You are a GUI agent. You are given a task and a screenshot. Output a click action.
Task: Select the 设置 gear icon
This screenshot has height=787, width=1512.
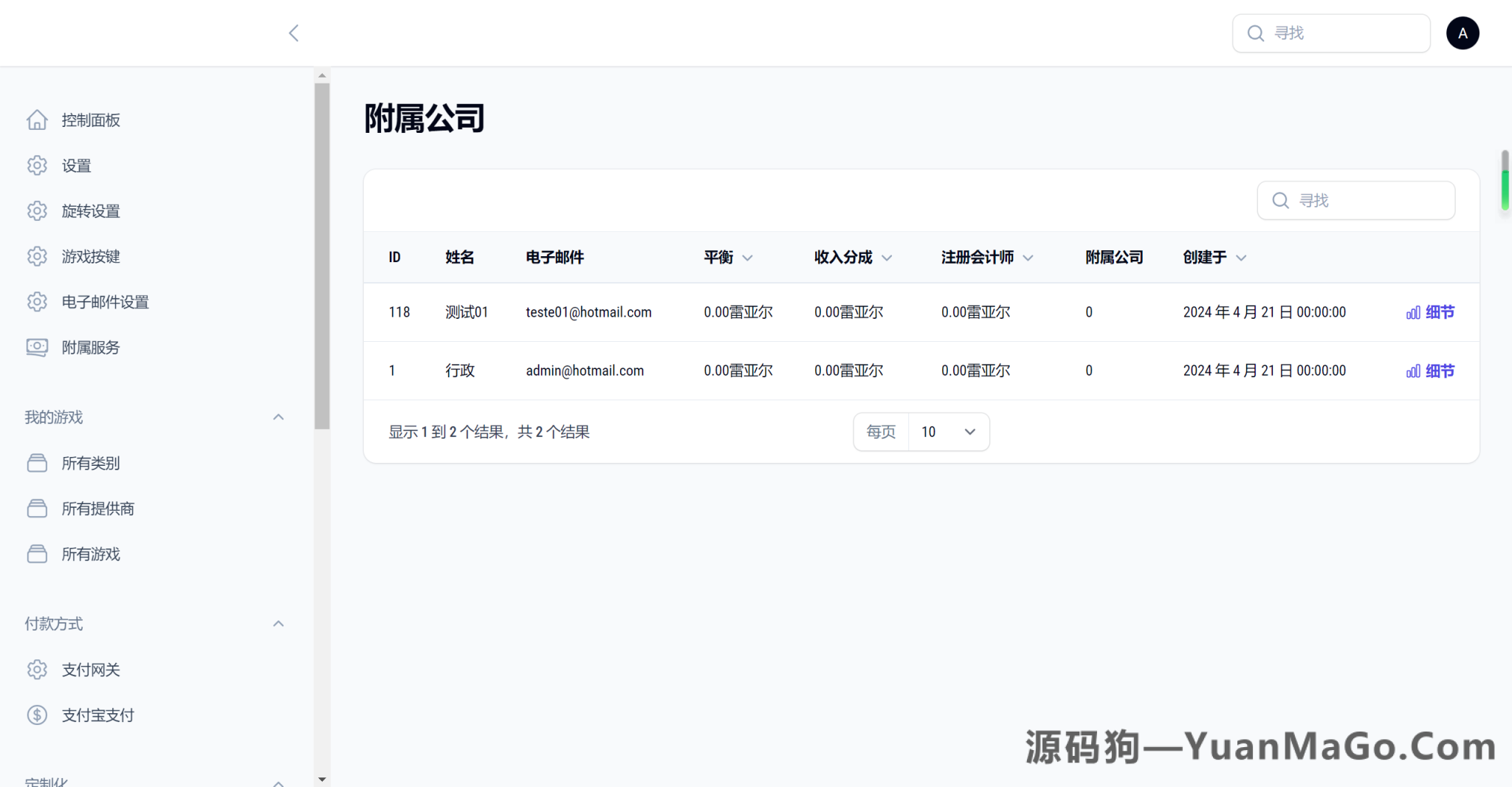pos(37,165)
